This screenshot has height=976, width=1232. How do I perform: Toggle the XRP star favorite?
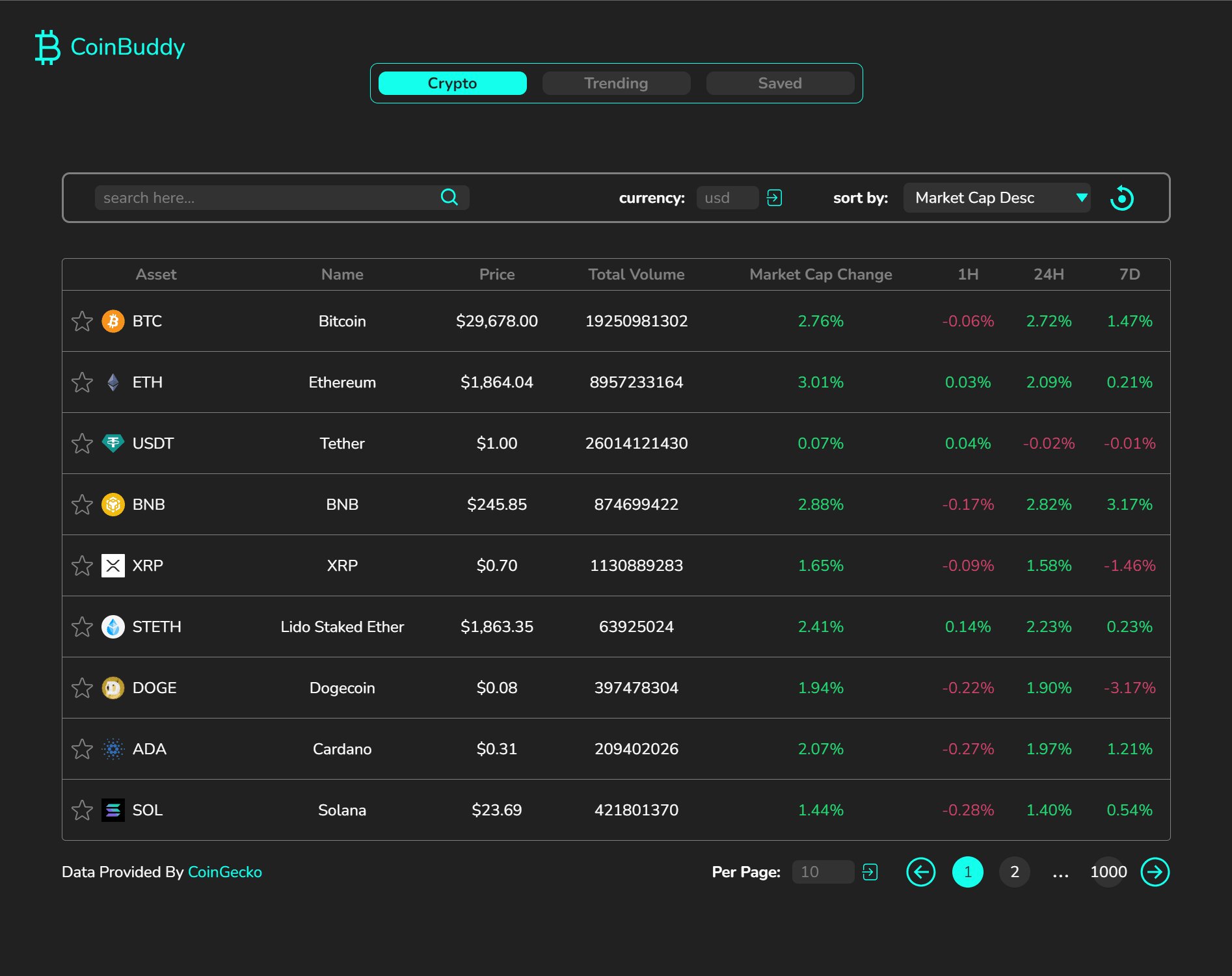(x=82, y=566)
